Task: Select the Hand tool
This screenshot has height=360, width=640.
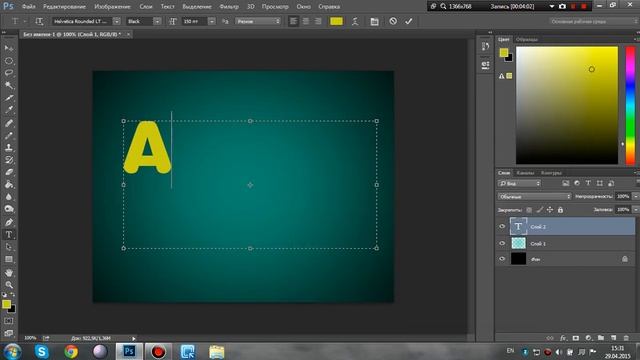Action: click(9, 273)
